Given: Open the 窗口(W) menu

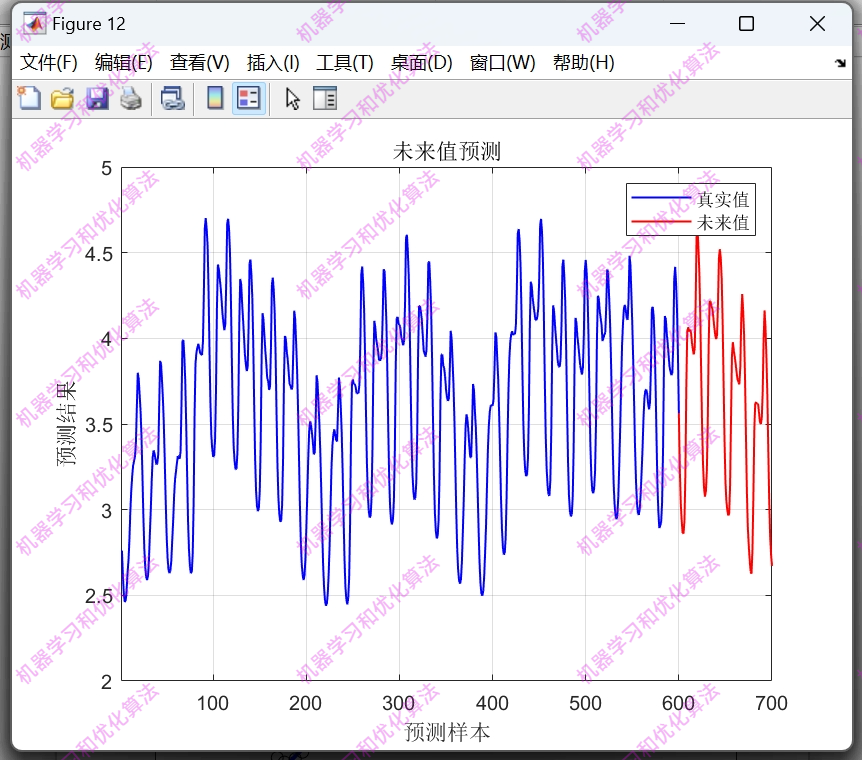Looking at the screenshot, I should [x=502, y=63].
